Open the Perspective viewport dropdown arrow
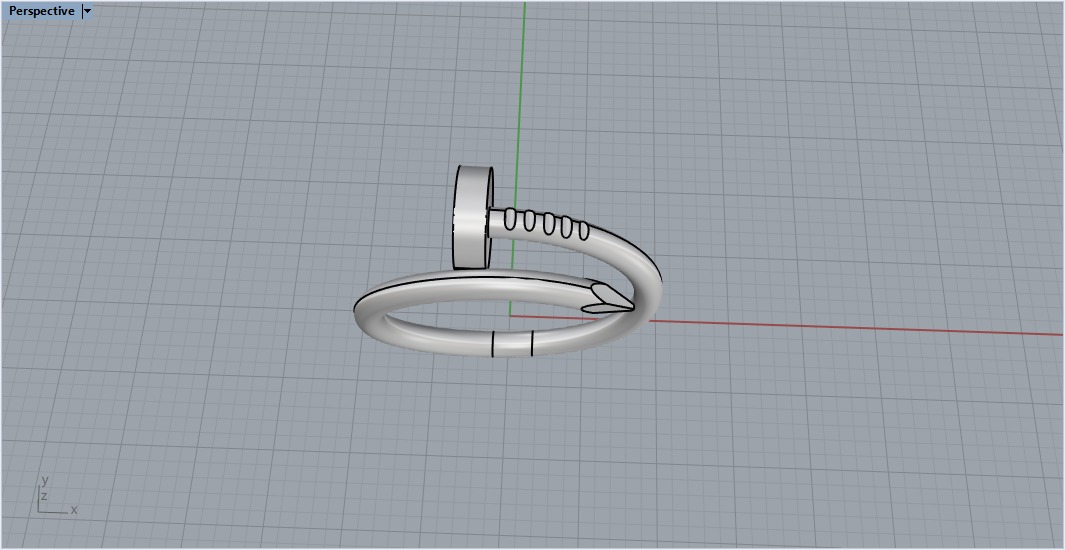 (x=87, y=11)
